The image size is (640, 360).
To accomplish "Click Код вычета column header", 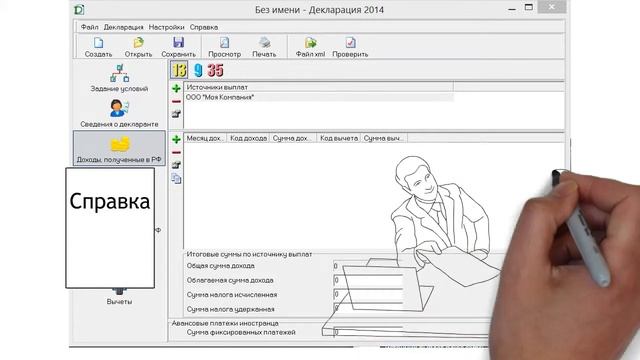I will click(339, 138).
